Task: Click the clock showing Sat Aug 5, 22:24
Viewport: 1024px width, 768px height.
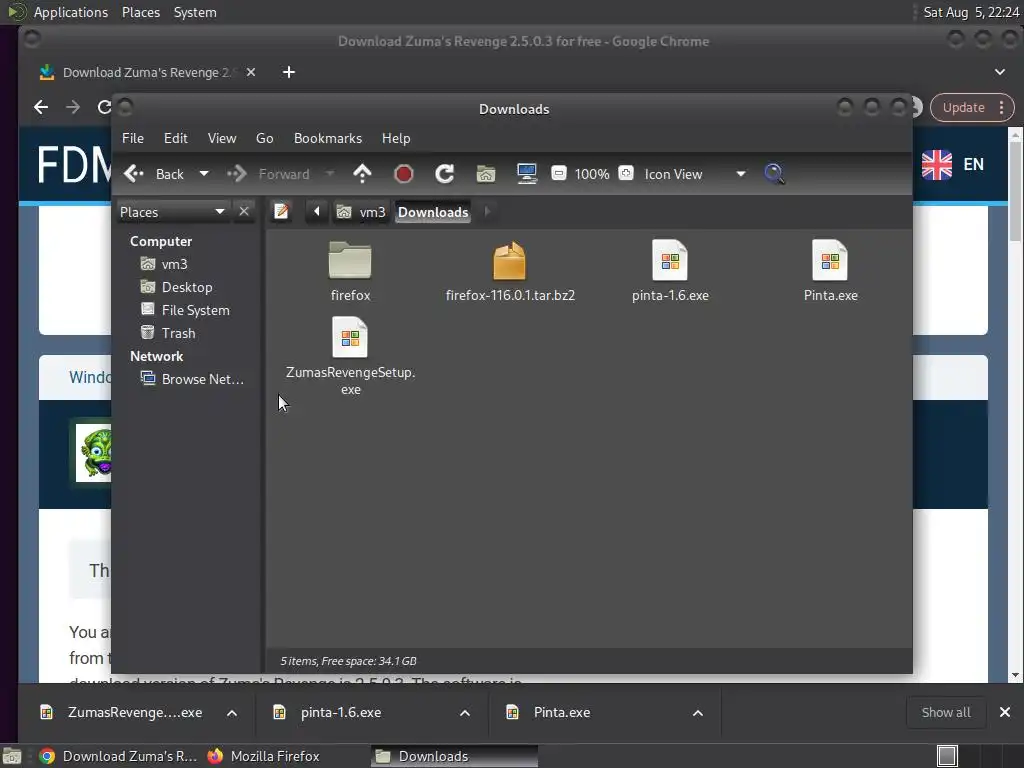Action: pyautogui.click(x=971, y=12)
